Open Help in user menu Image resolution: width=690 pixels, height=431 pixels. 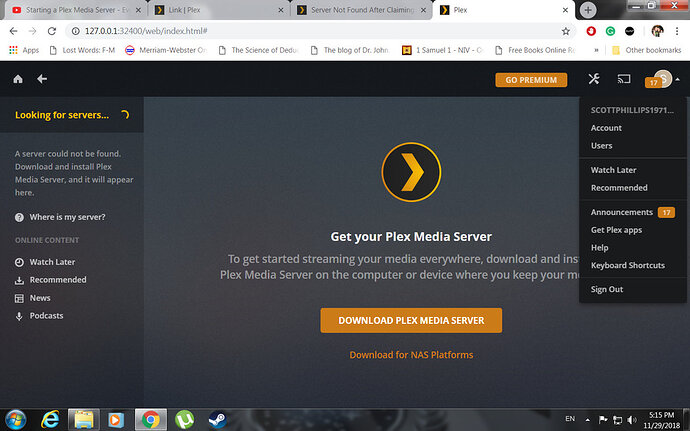pos(599,248)
